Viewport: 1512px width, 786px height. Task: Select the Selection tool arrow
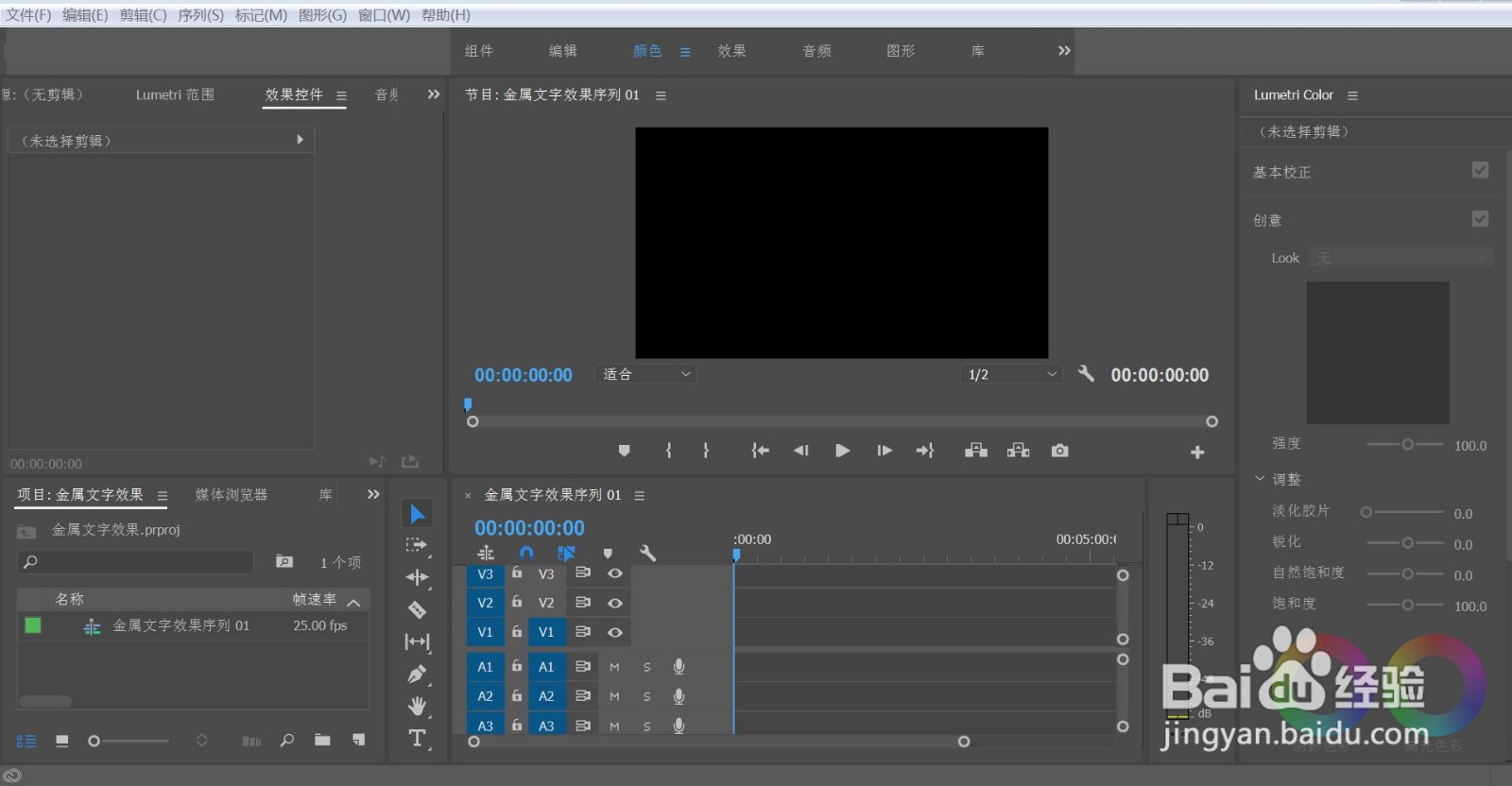coord(418,514)
